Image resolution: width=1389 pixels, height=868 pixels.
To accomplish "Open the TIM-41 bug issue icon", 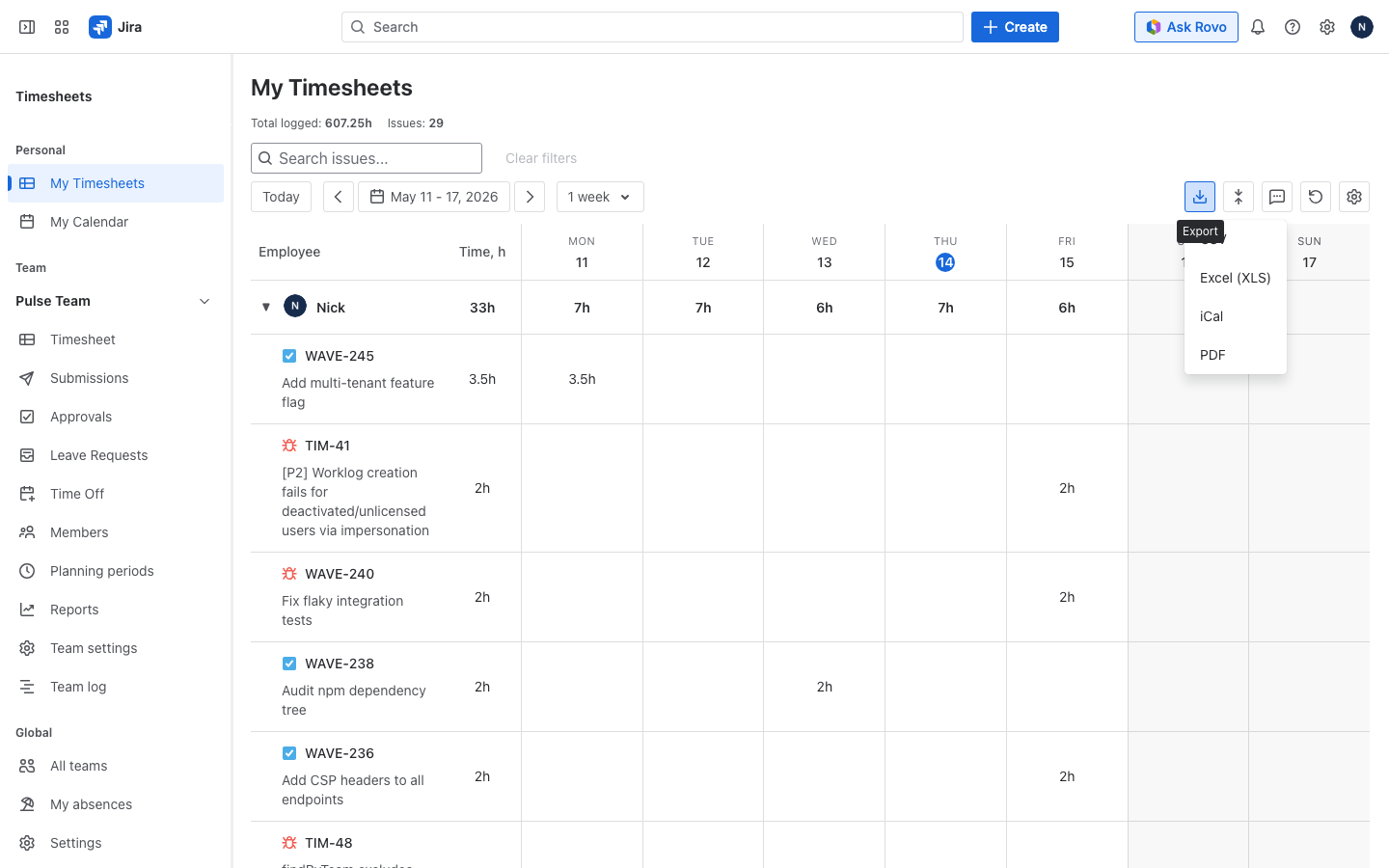I will [289, 446].
